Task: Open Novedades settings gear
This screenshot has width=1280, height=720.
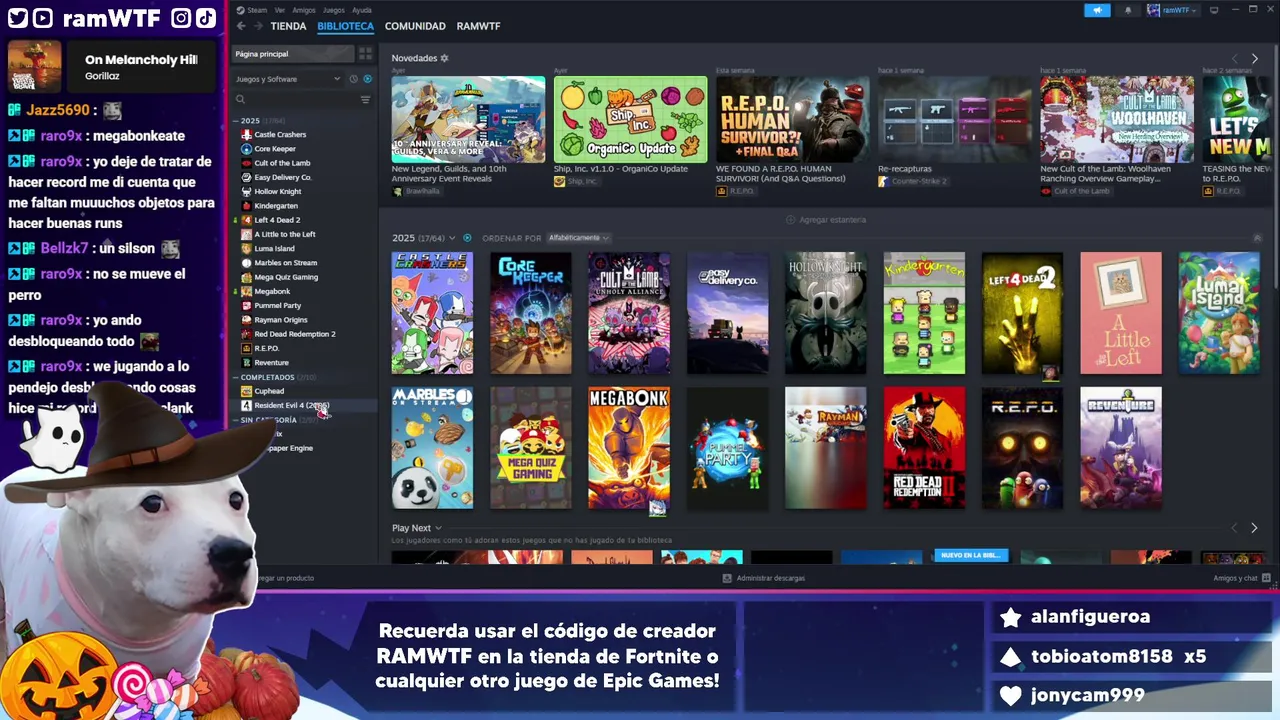Action: click(x=445, y=58)
